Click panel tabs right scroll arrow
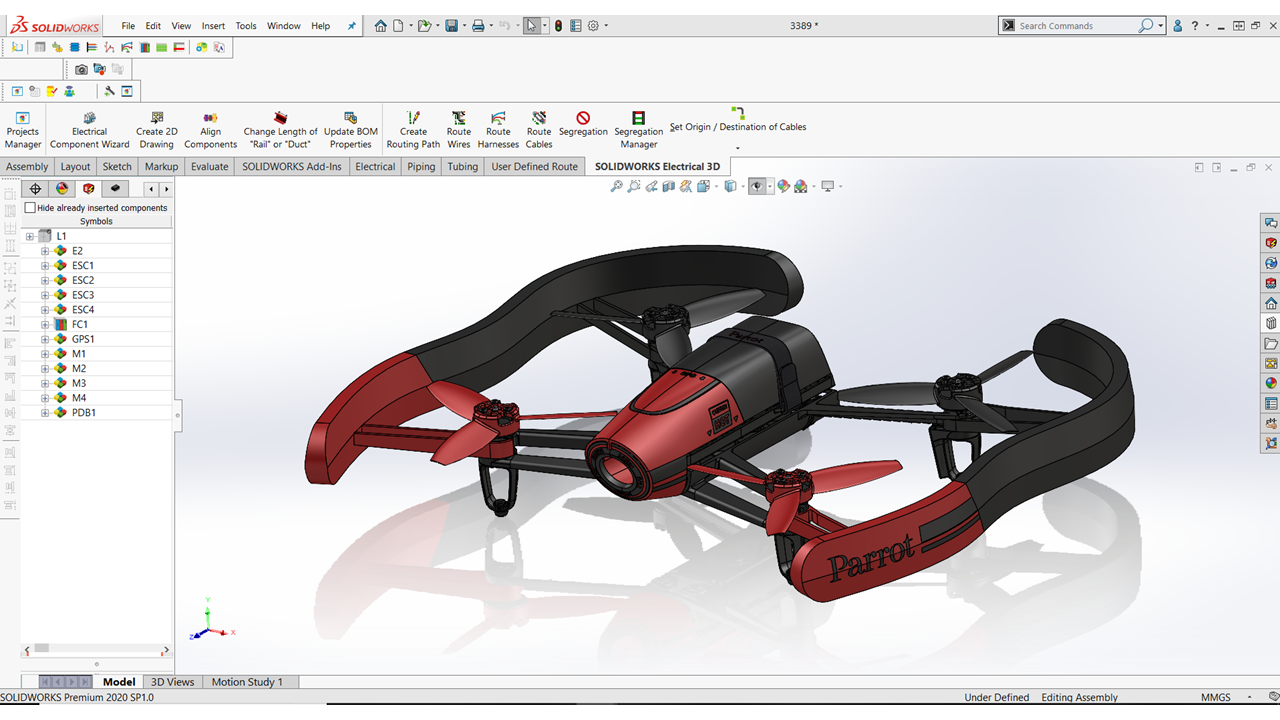This screenshot has width=1280, height=720. (x=166, y=188)
